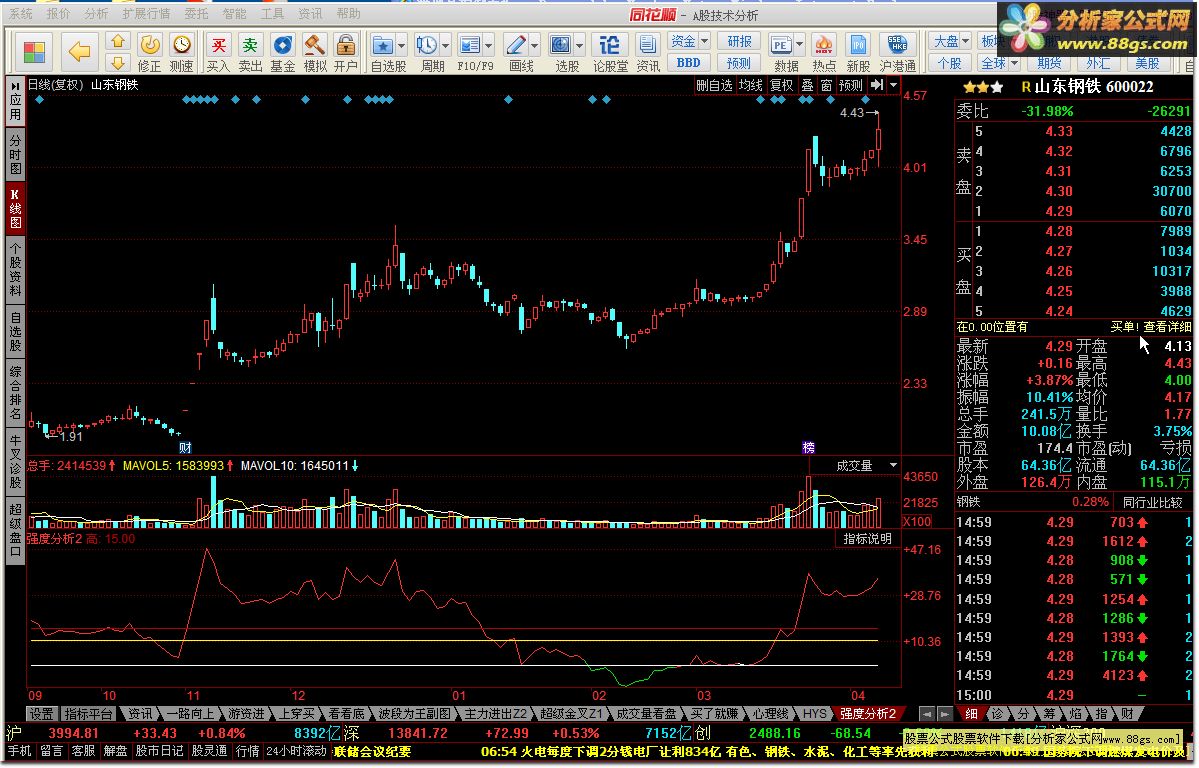Viewport: 1199px width, 768px height.
Task: Open the 基金 fund icon
Action: (282, 53)
